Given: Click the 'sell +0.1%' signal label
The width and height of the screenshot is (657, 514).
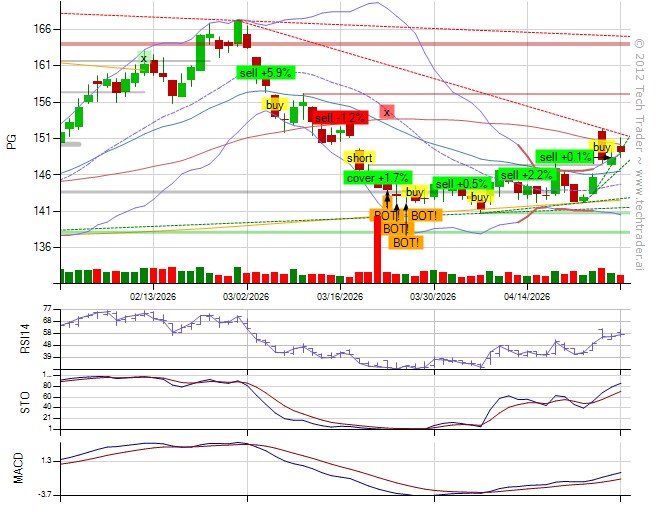Looking at the screenshot, I should (566, 157).
